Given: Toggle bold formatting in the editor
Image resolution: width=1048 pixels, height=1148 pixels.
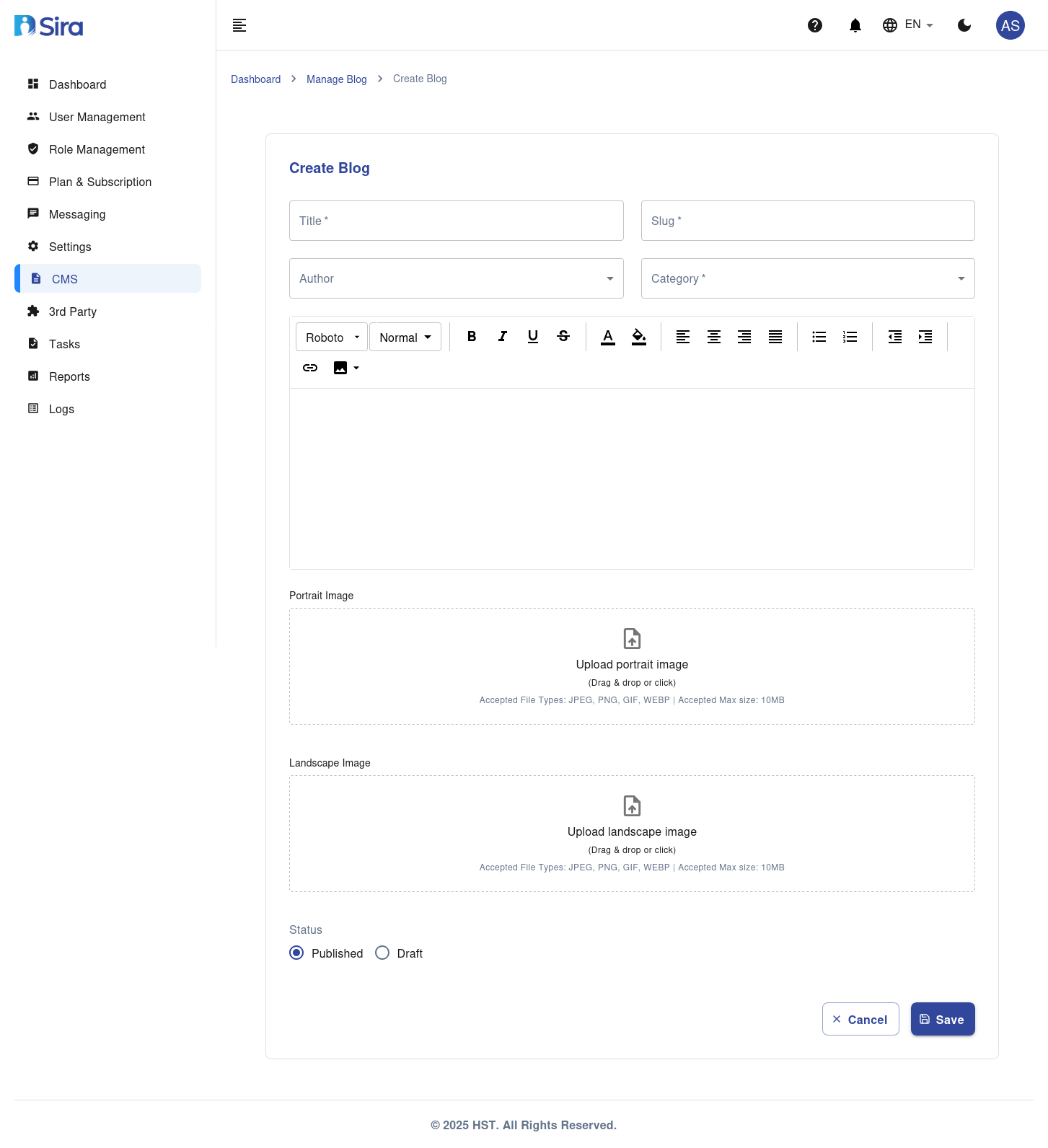Looking at the screenshot, I should pyautogui.click(x=472, y=337).
